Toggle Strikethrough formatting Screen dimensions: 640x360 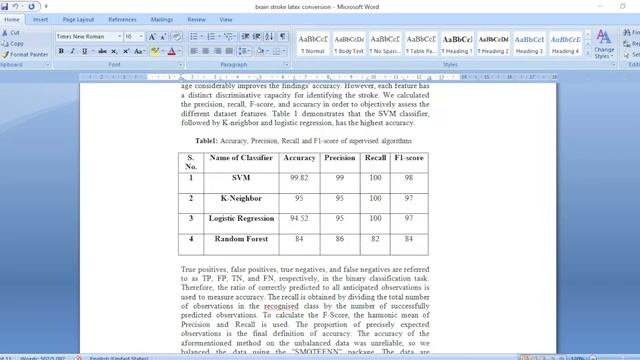coord(102,51)
